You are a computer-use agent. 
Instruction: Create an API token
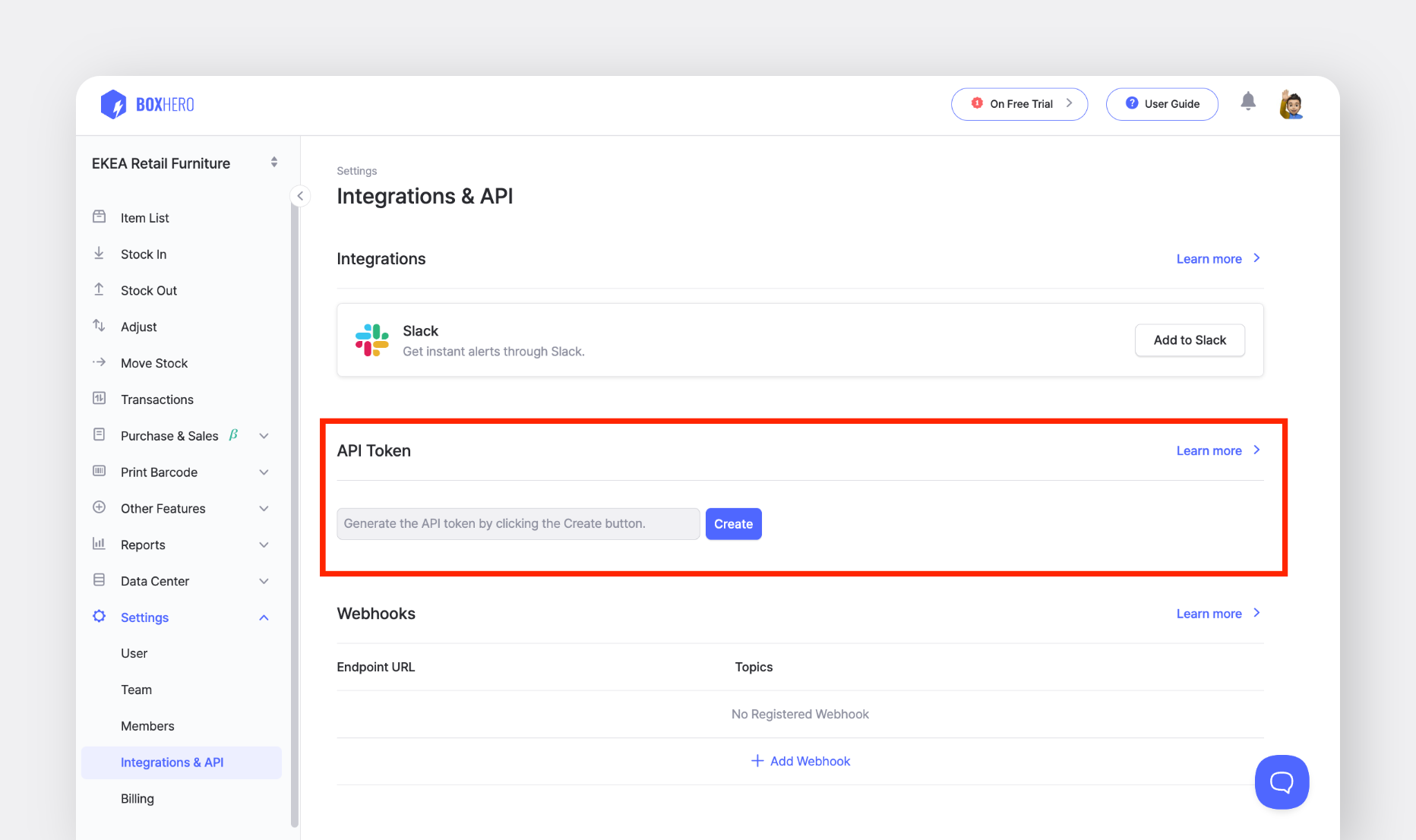732,523
